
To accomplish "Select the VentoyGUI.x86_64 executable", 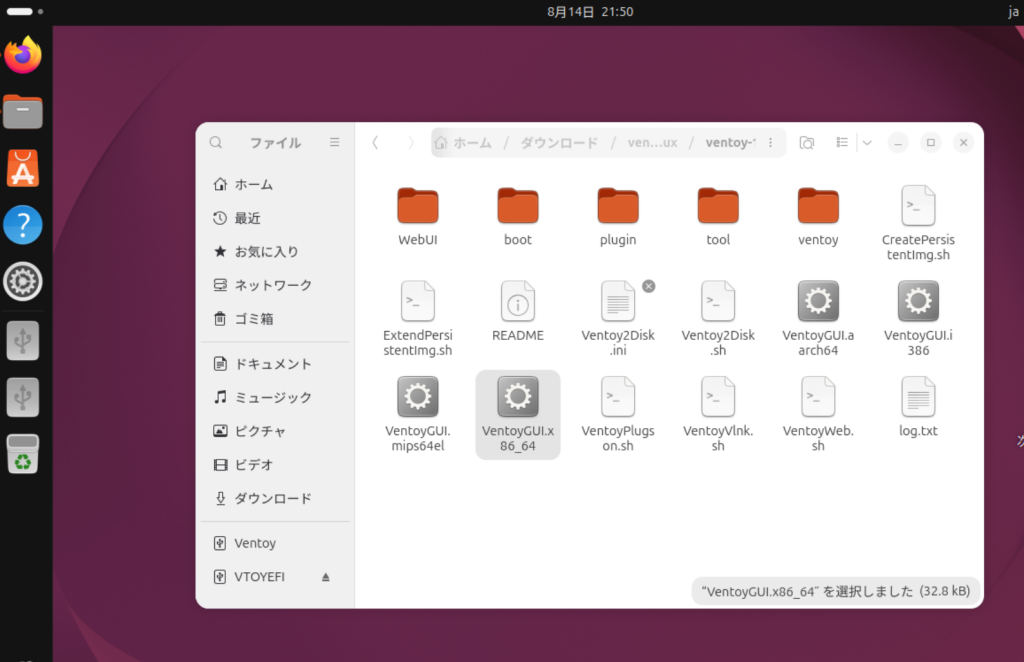I will point(518,414).
